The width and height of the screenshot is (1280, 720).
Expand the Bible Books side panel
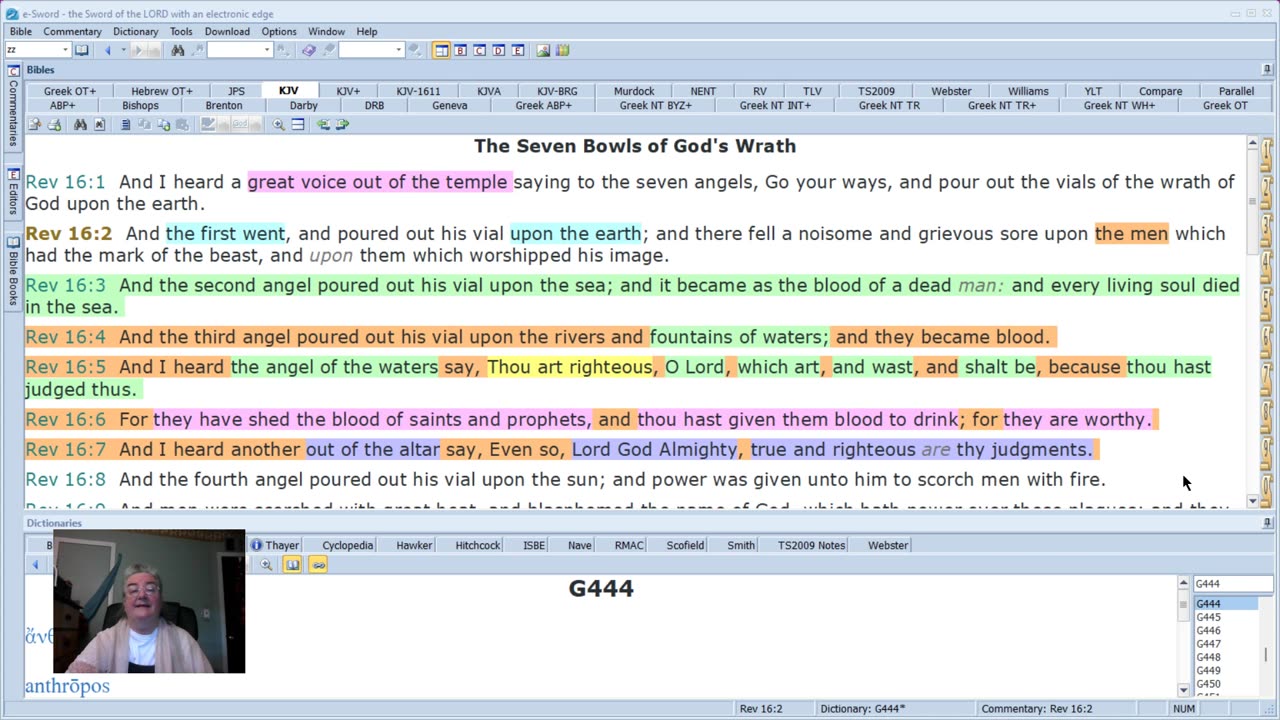point(13,271)
